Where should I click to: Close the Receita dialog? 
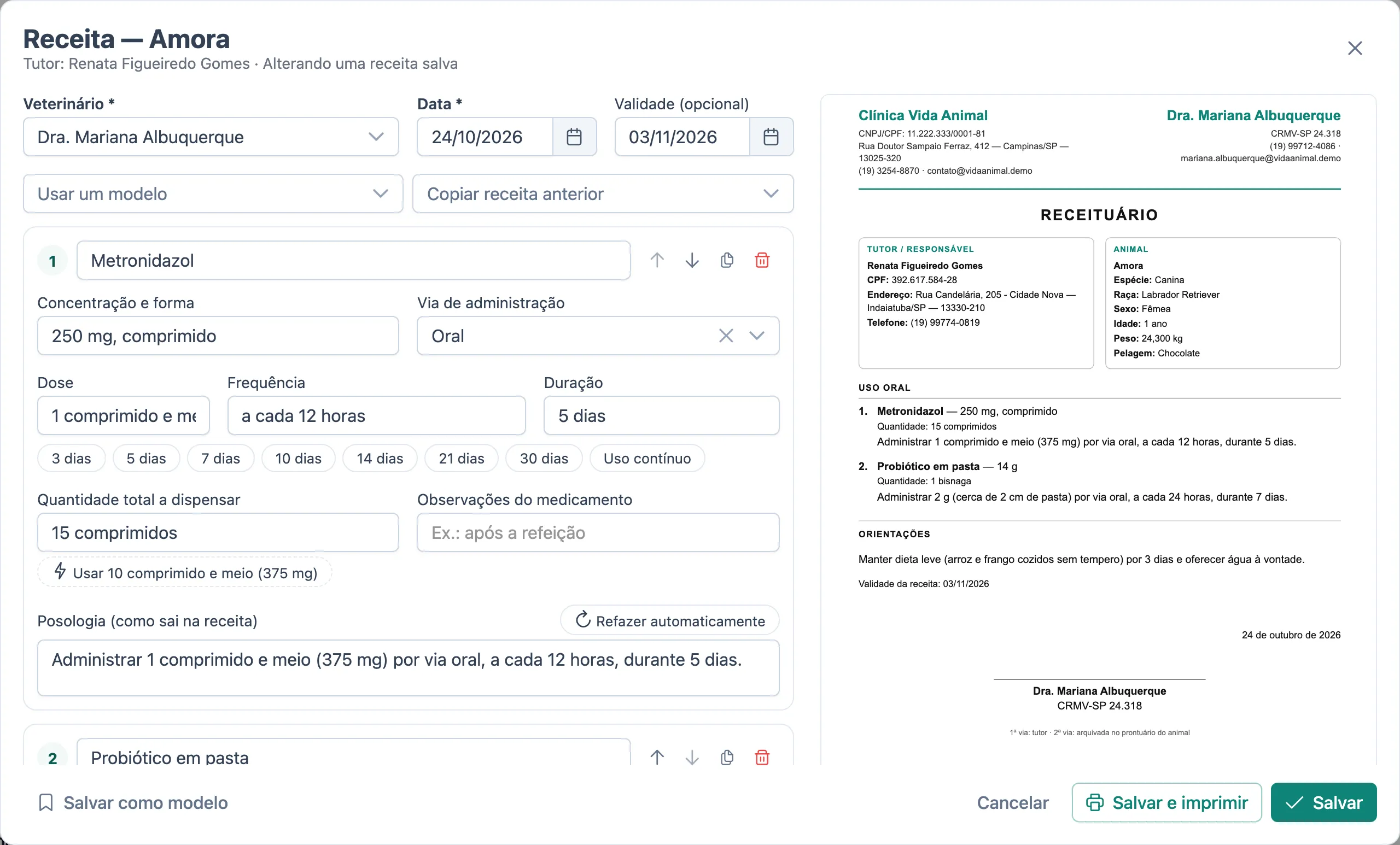click(x=1355, y=48)
